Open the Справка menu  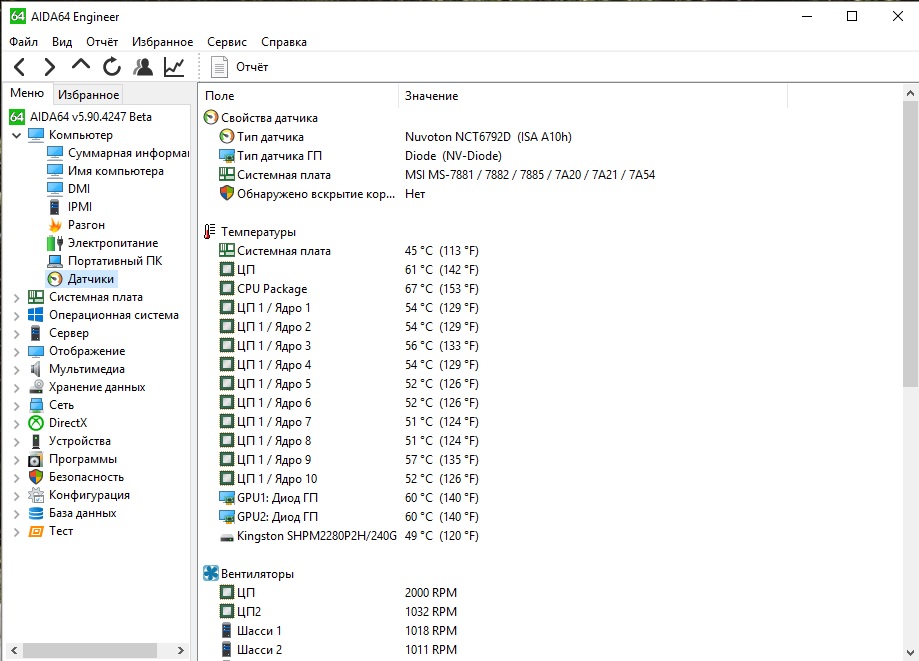pos(284,42)
